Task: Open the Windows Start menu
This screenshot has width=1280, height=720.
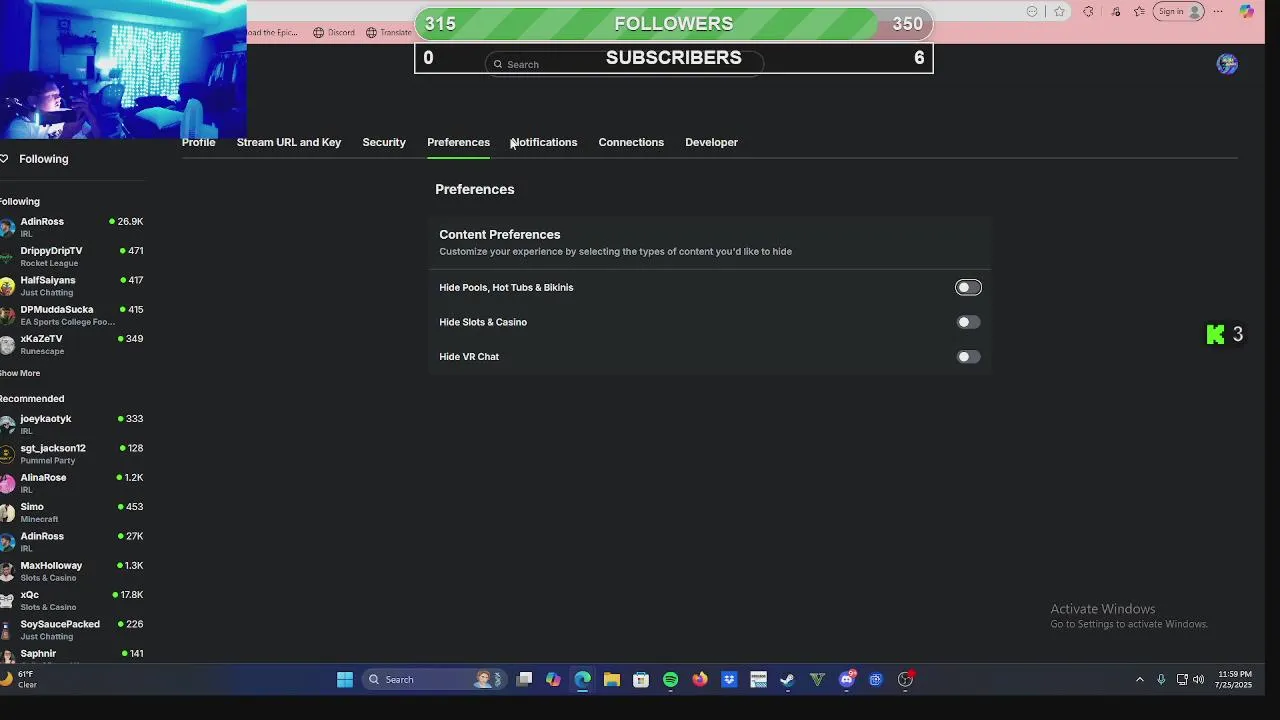Action: pyautogui.click(x=345, y=680)
